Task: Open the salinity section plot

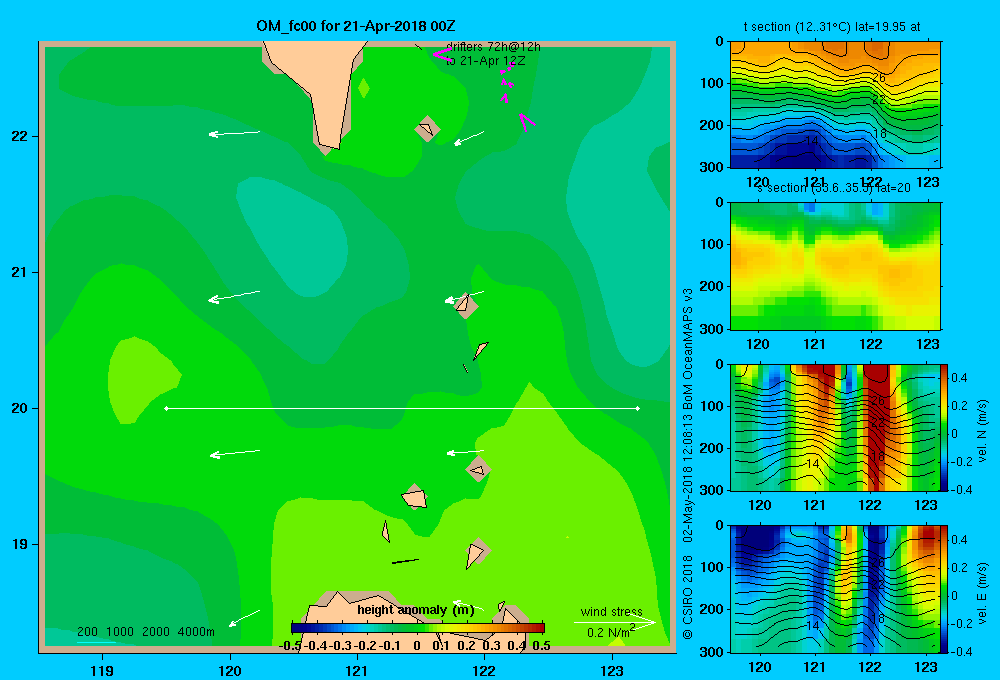Action: pyautogui.click(x=835, y=266)
